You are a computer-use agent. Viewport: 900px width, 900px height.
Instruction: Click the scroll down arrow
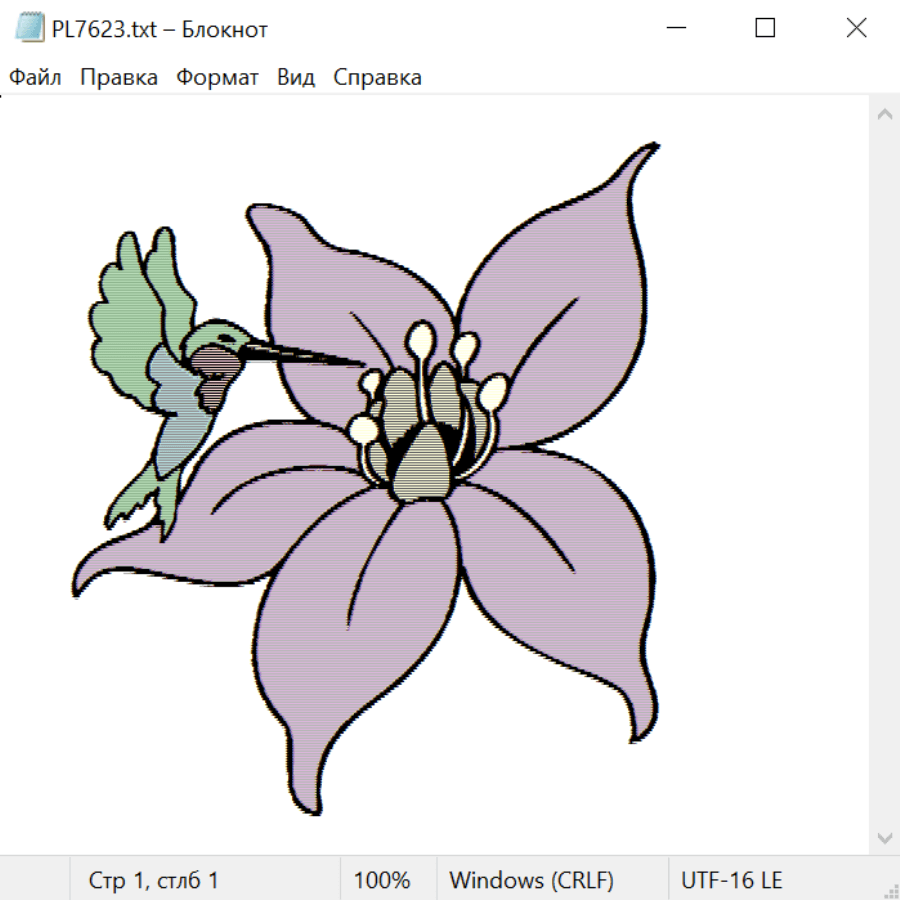tap(884, 837)
